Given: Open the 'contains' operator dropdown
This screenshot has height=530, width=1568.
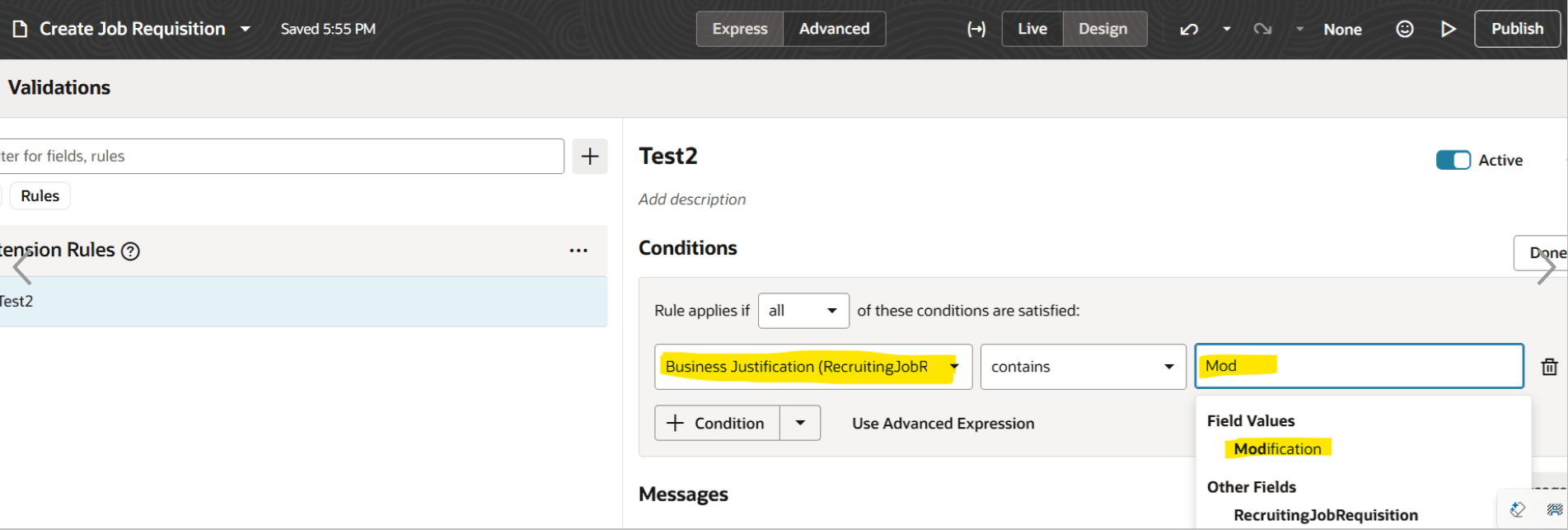Looking at the screenshot, I should point(1083,367).
